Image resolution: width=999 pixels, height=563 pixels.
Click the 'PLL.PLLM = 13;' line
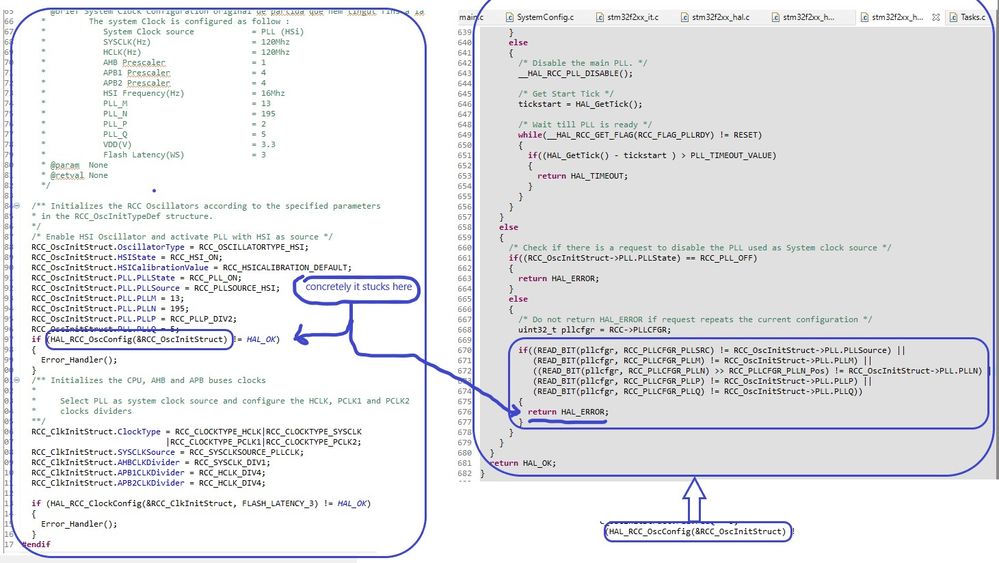107,298
